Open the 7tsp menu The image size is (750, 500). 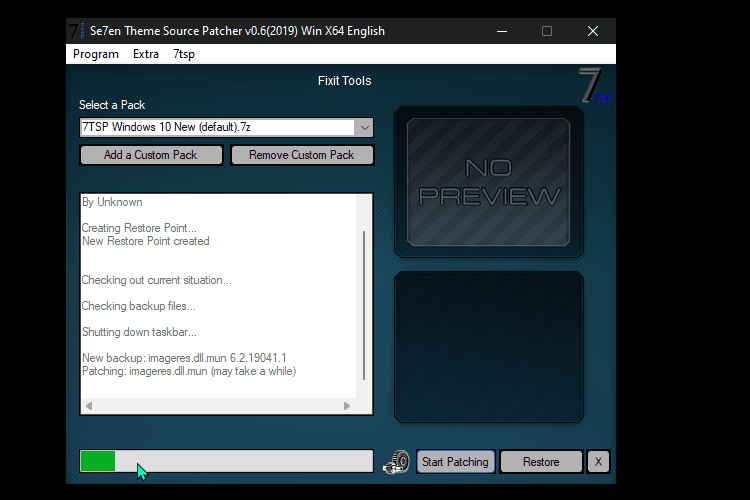click(184, 54)
